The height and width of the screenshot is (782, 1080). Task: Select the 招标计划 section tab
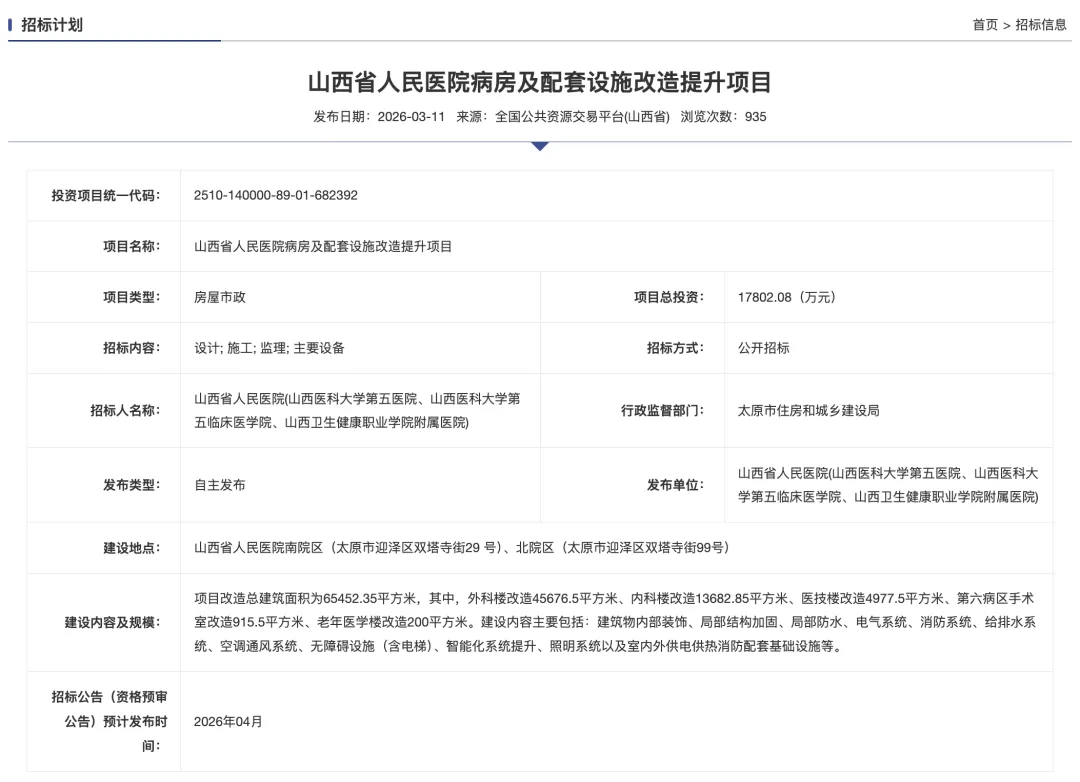[52, 25]
